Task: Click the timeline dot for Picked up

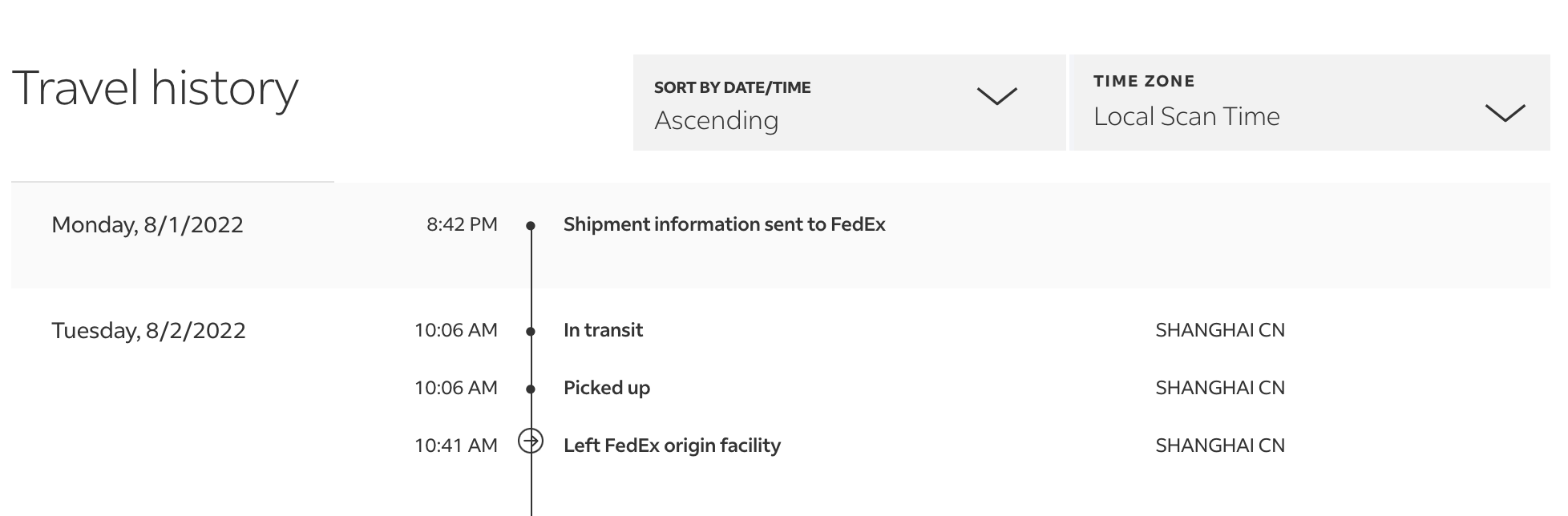Action: [531, 389]
